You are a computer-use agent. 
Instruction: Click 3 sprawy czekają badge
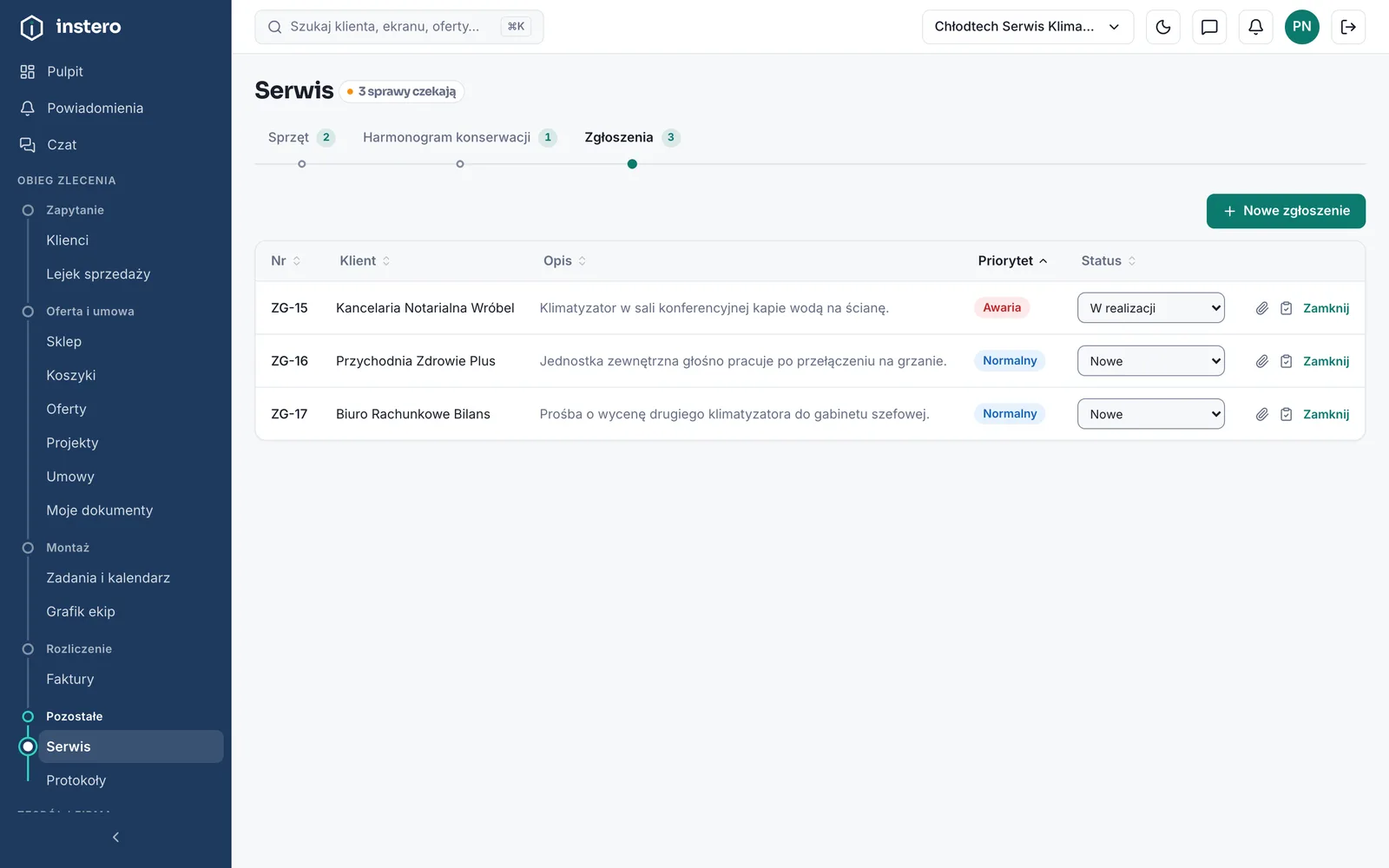click(402, 91)
